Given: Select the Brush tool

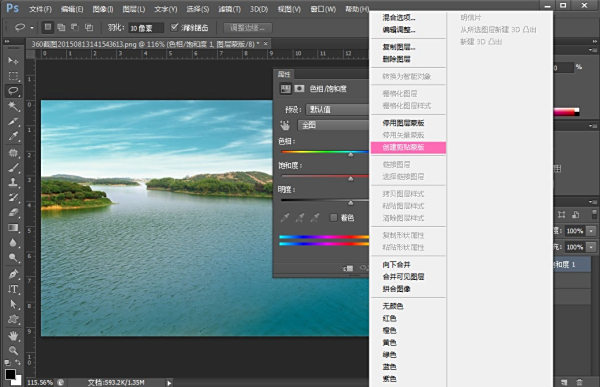Looking at the screenshot, I should pyautogui.click(x=13, y=167).
